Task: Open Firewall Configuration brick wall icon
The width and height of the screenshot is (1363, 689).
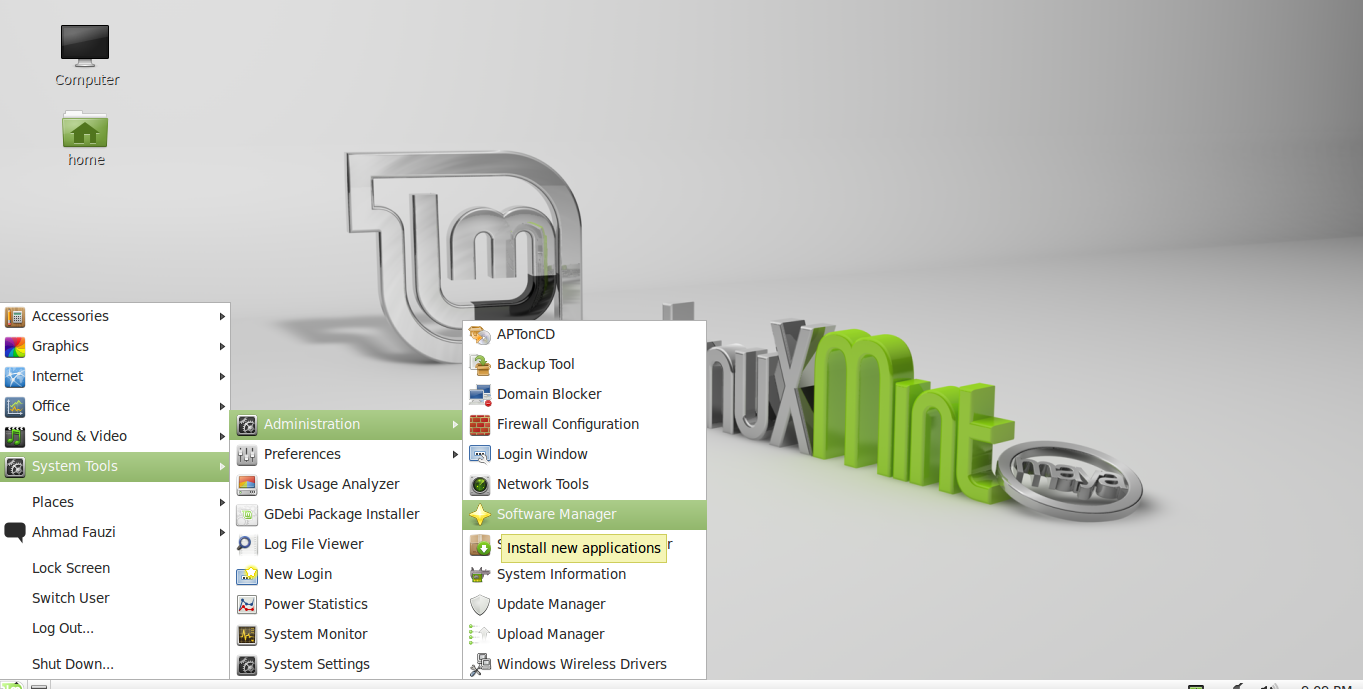Action: tap(480, 424)
